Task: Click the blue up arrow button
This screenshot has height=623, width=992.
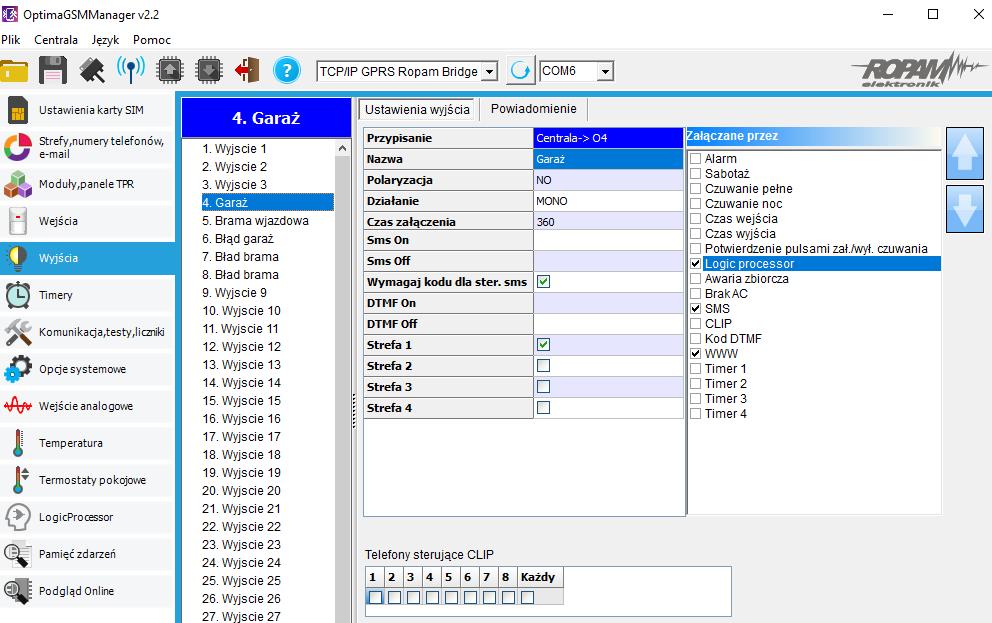Action: [964, 154]
